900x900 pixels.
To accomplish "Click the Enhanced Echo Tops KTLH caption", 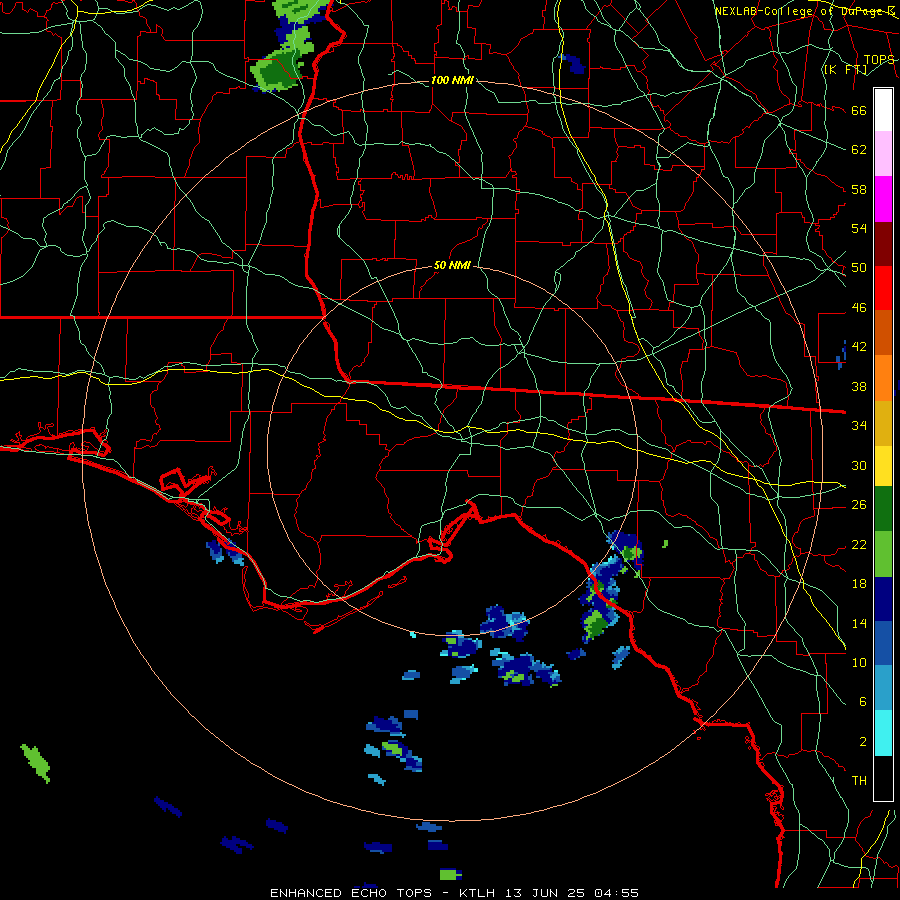I will 454,893.
